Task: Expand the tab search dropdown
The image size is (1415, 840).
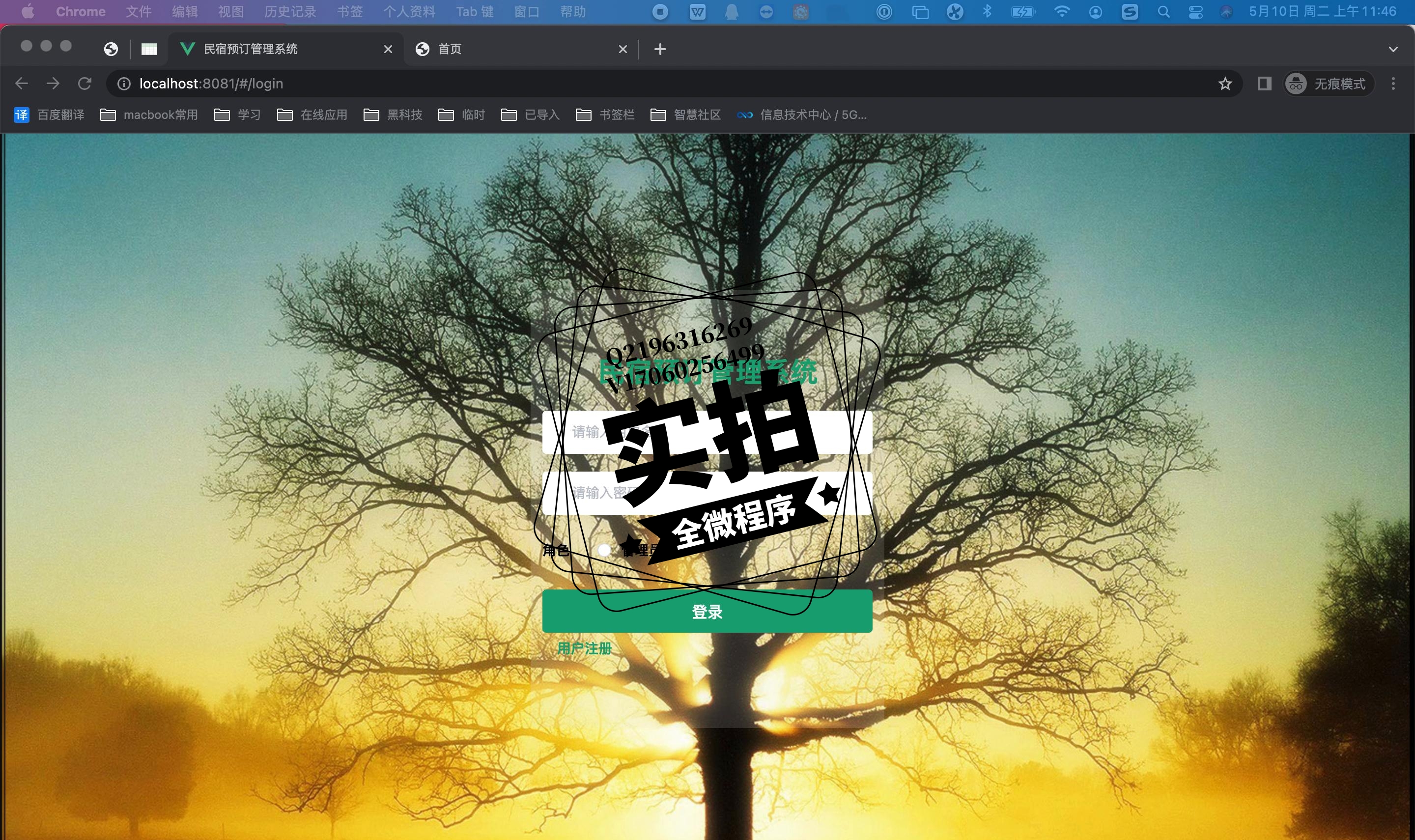Action: pos(1393,49)
